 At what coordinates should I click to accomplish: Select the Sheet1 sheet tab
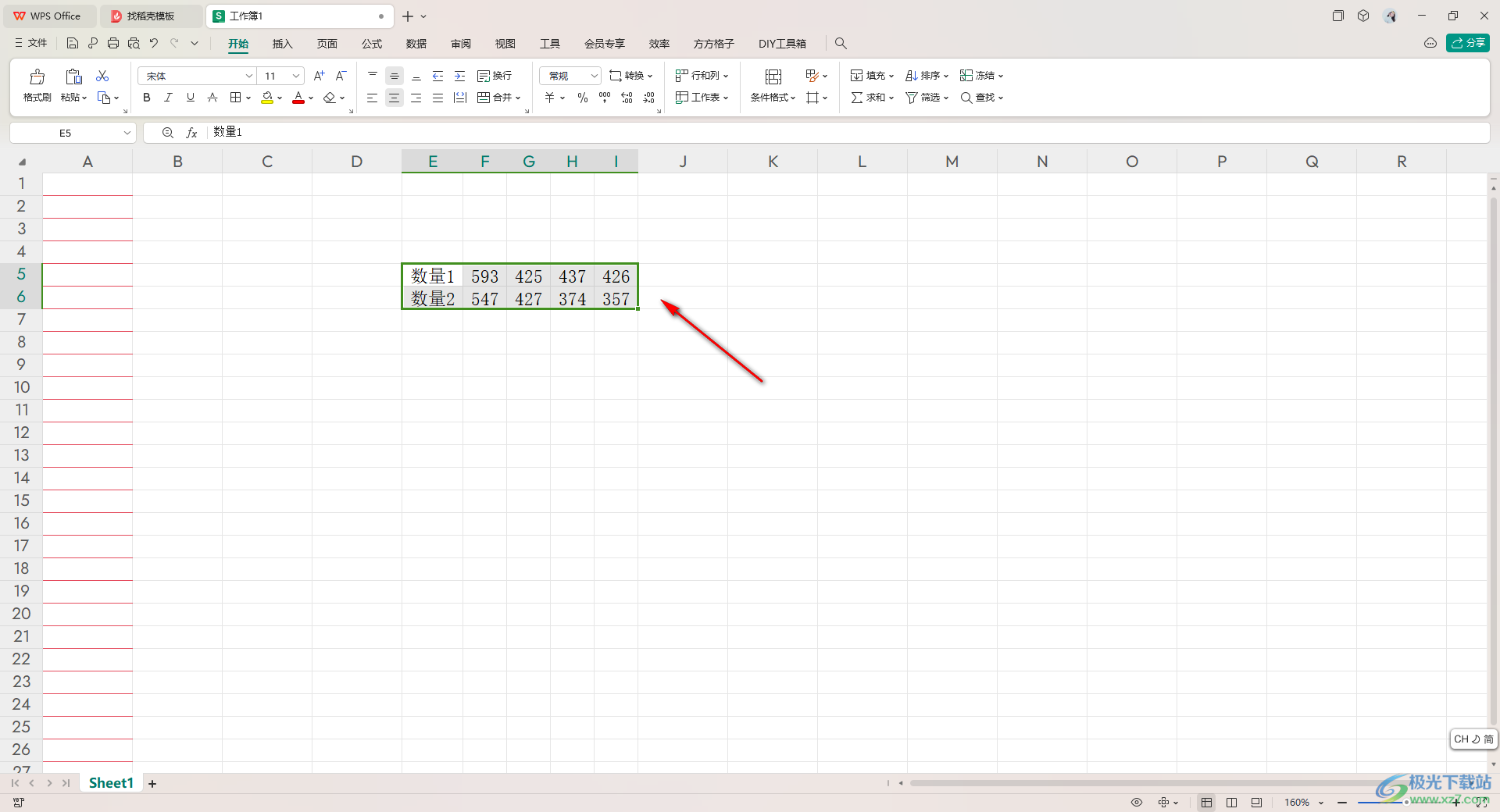111,783
